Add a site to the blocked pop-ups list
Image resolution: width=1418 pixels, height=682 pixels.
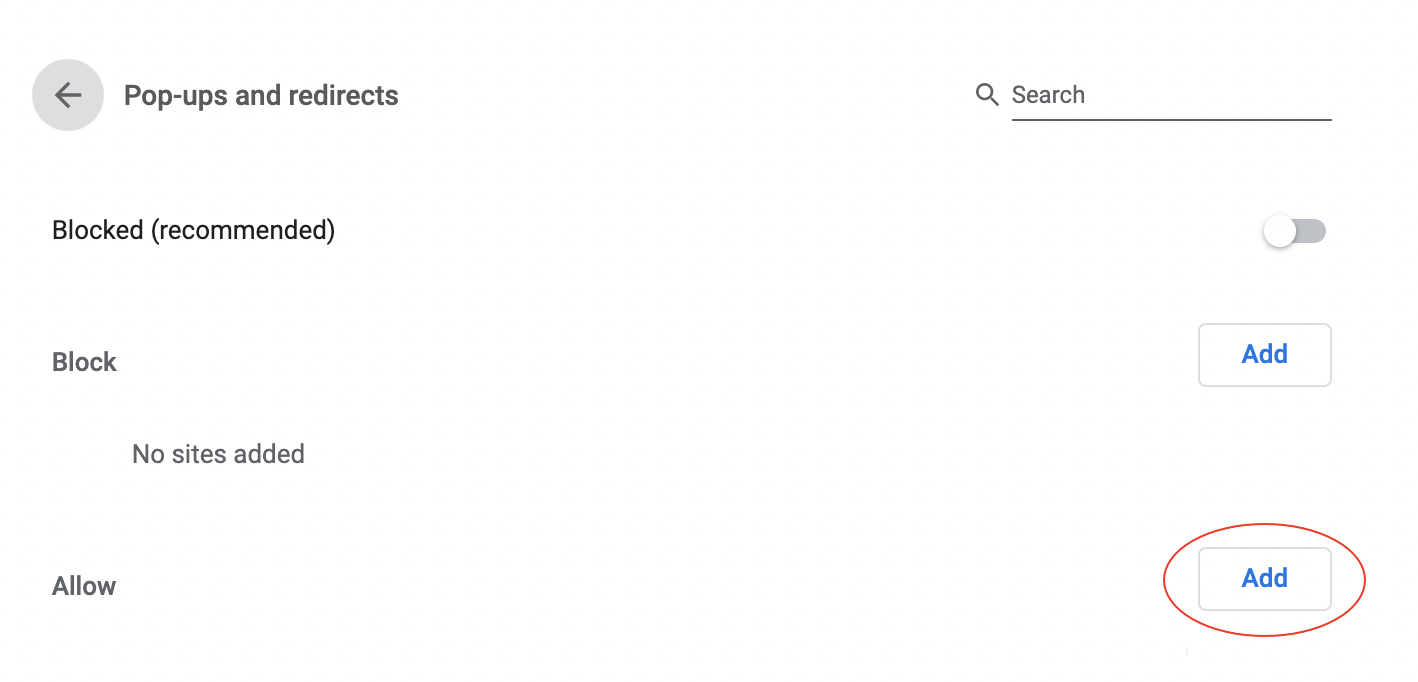click(1264, 354)
